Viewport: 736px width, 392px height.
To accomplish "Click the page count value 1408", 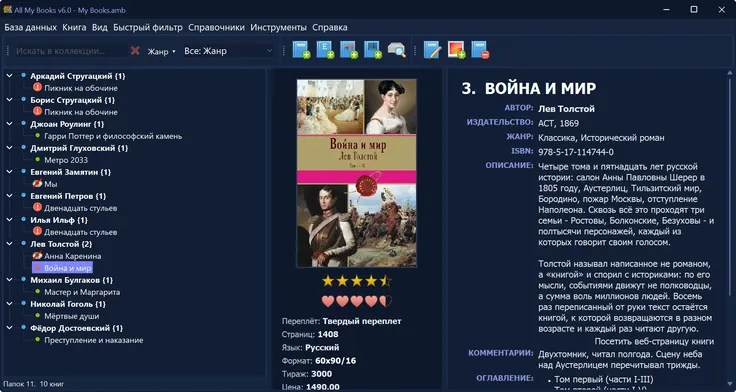I will 328,334.
